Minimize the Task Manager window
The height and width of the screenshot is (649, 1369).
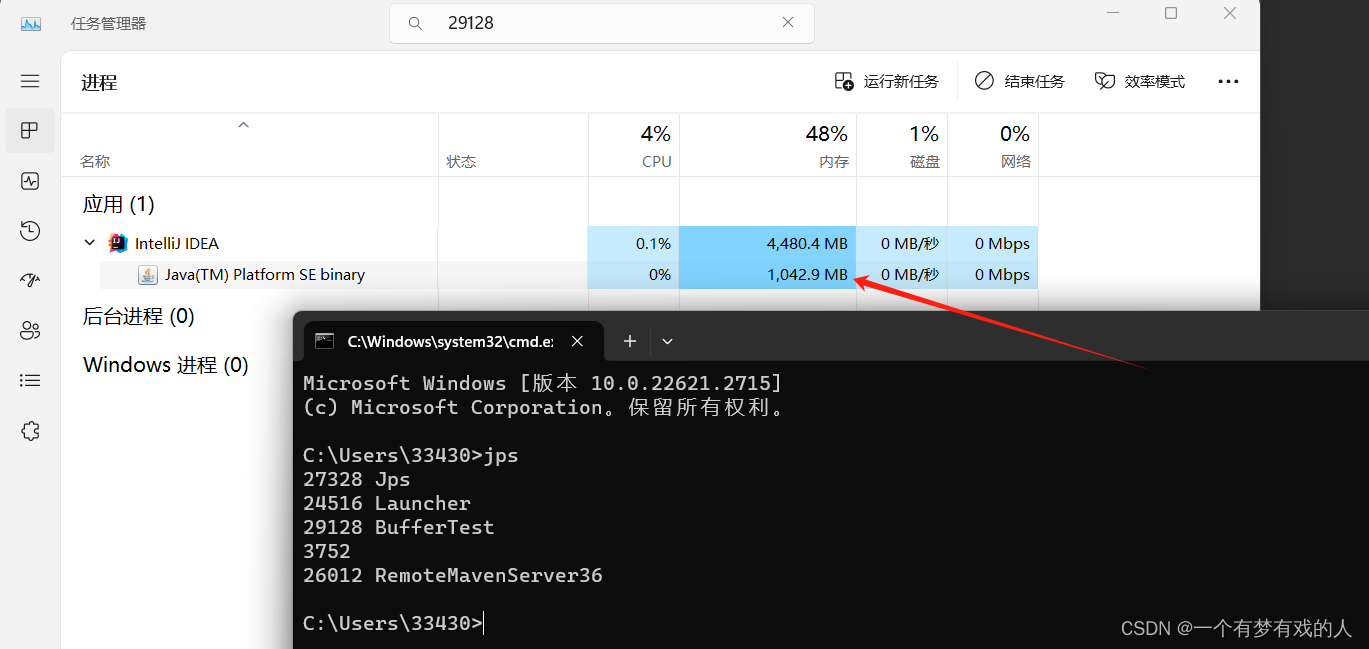coord(1111,13)
